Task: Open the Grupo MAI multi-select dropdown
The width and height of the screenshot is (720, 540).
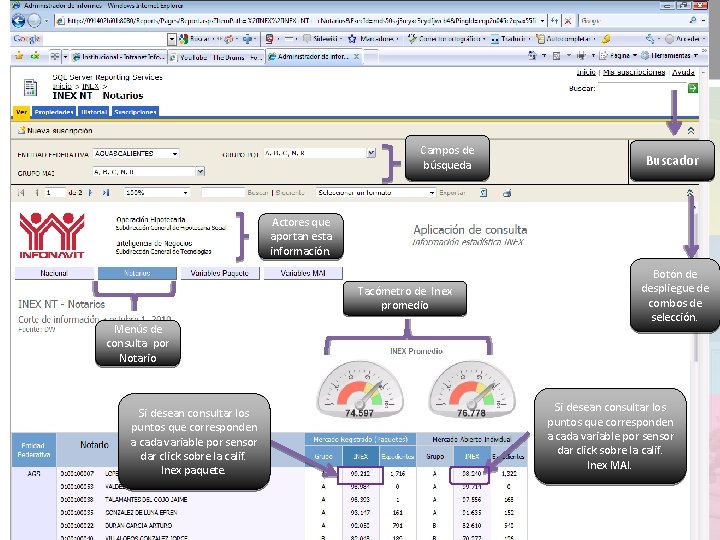Action: pyautogui.click(x=200, y=172)
